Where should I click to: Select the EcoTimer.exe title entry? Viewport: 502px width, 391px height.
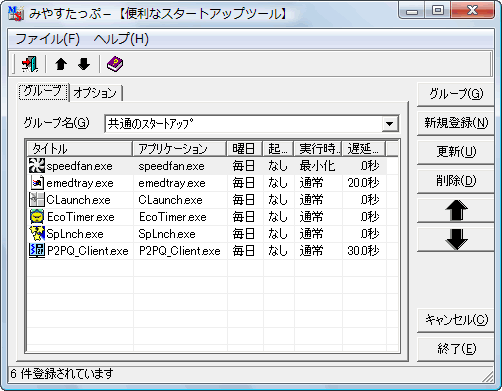coord(81,217)
